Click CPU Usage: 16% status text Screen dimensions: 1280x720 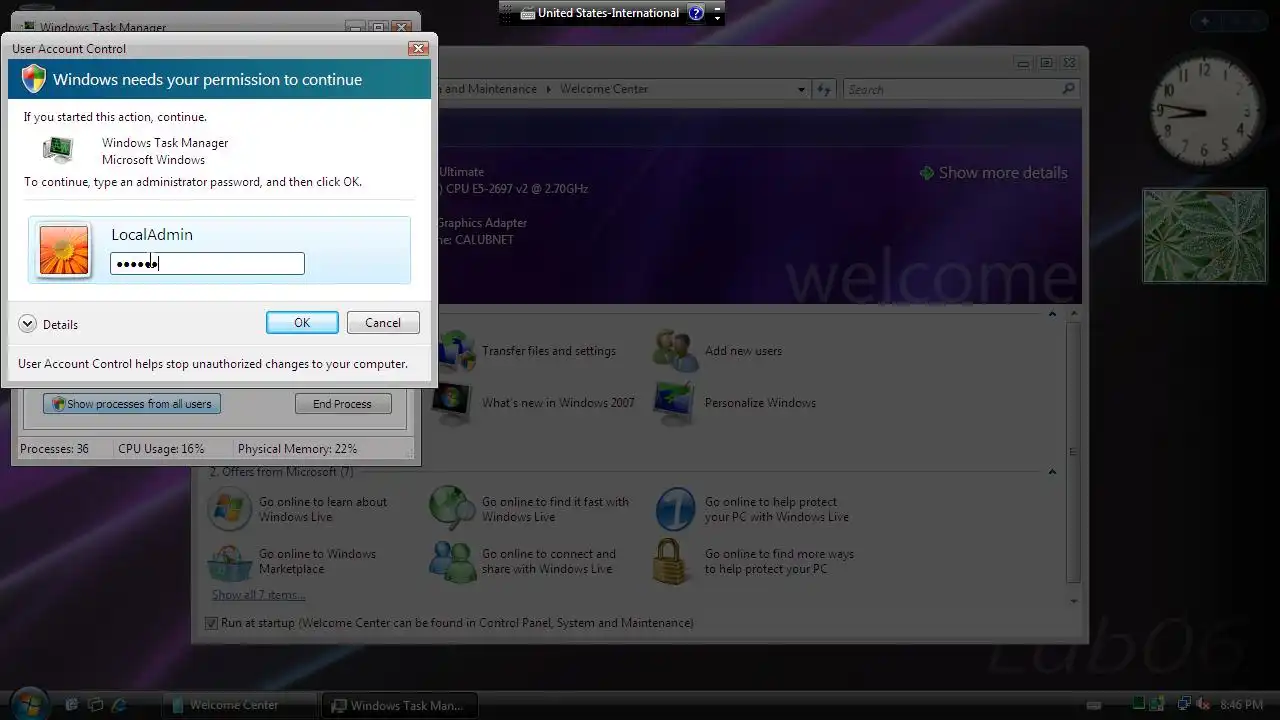point(161,449)
